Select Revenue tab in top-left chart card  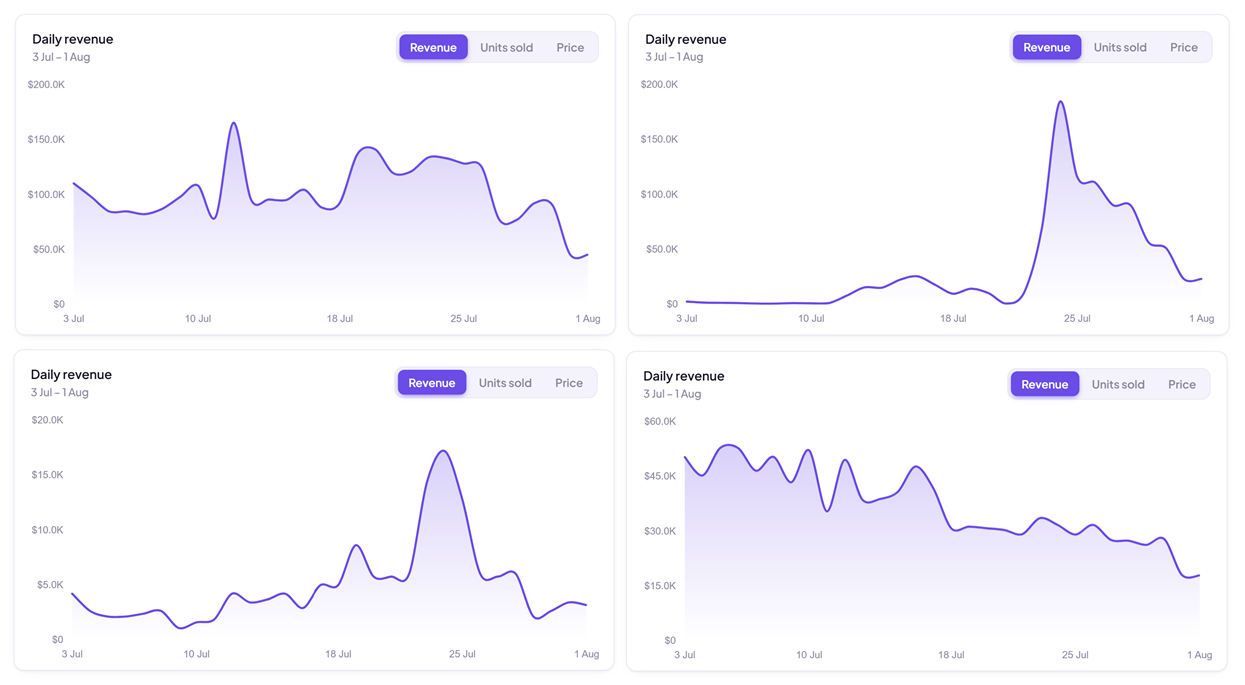click(x=433, y=47)
